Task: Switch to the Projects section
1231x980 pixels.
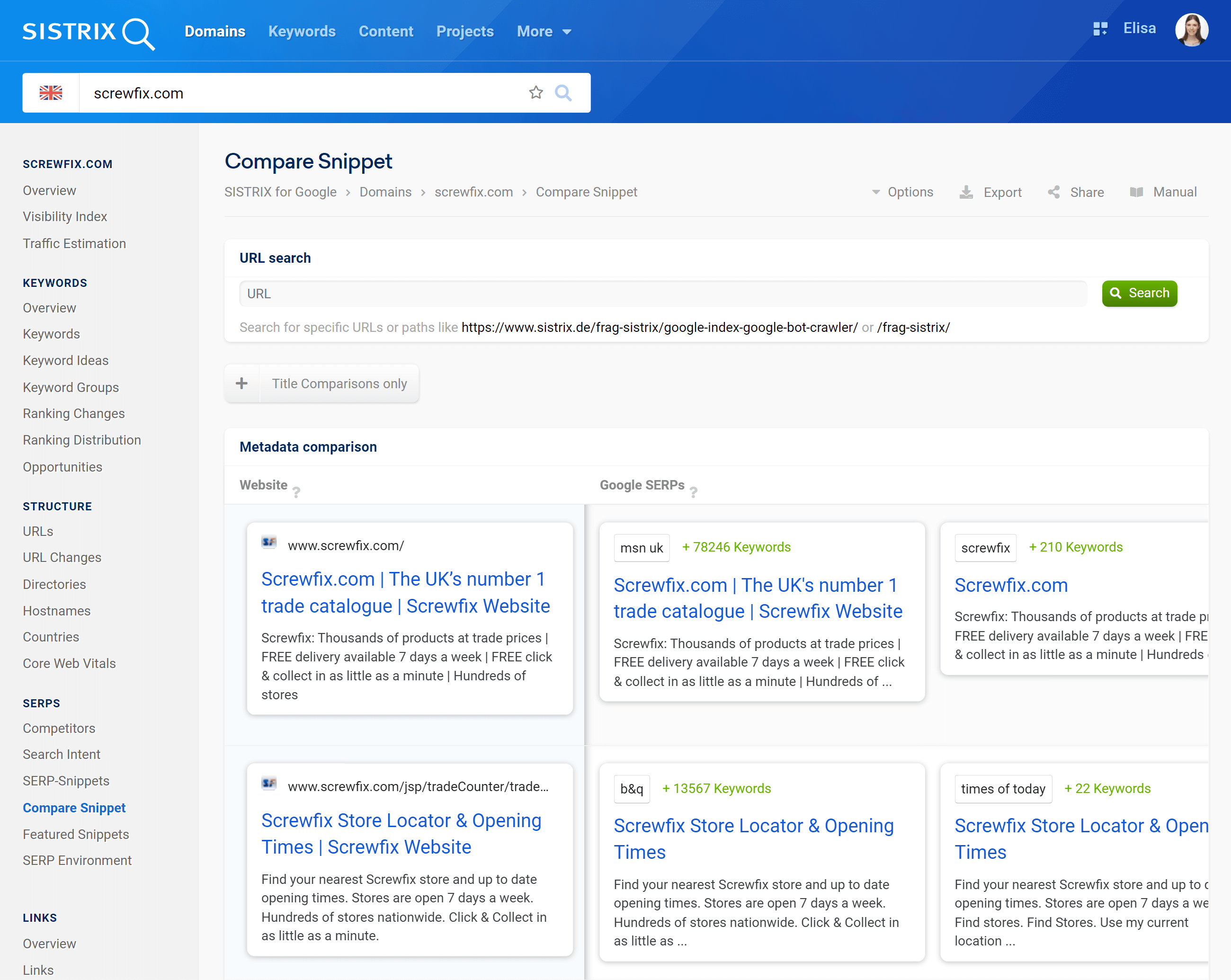Action: coord(465,31)
